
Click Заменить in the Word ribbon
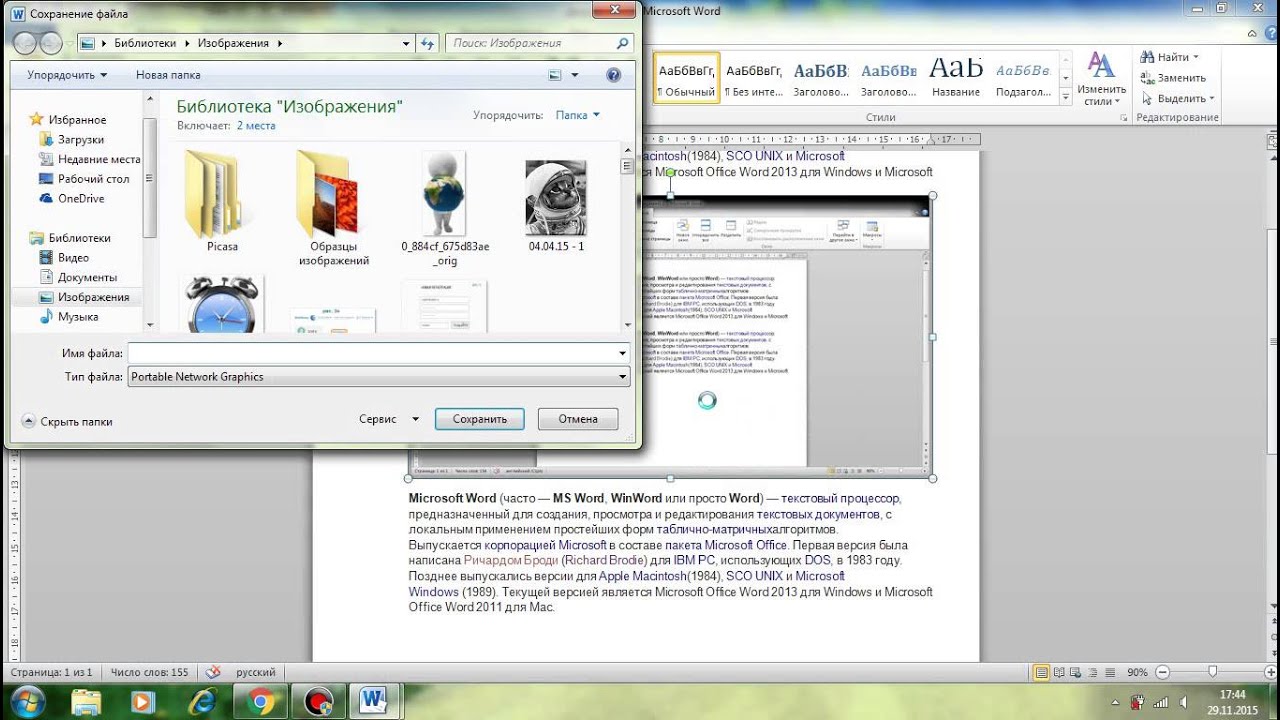click(1172, 78)
